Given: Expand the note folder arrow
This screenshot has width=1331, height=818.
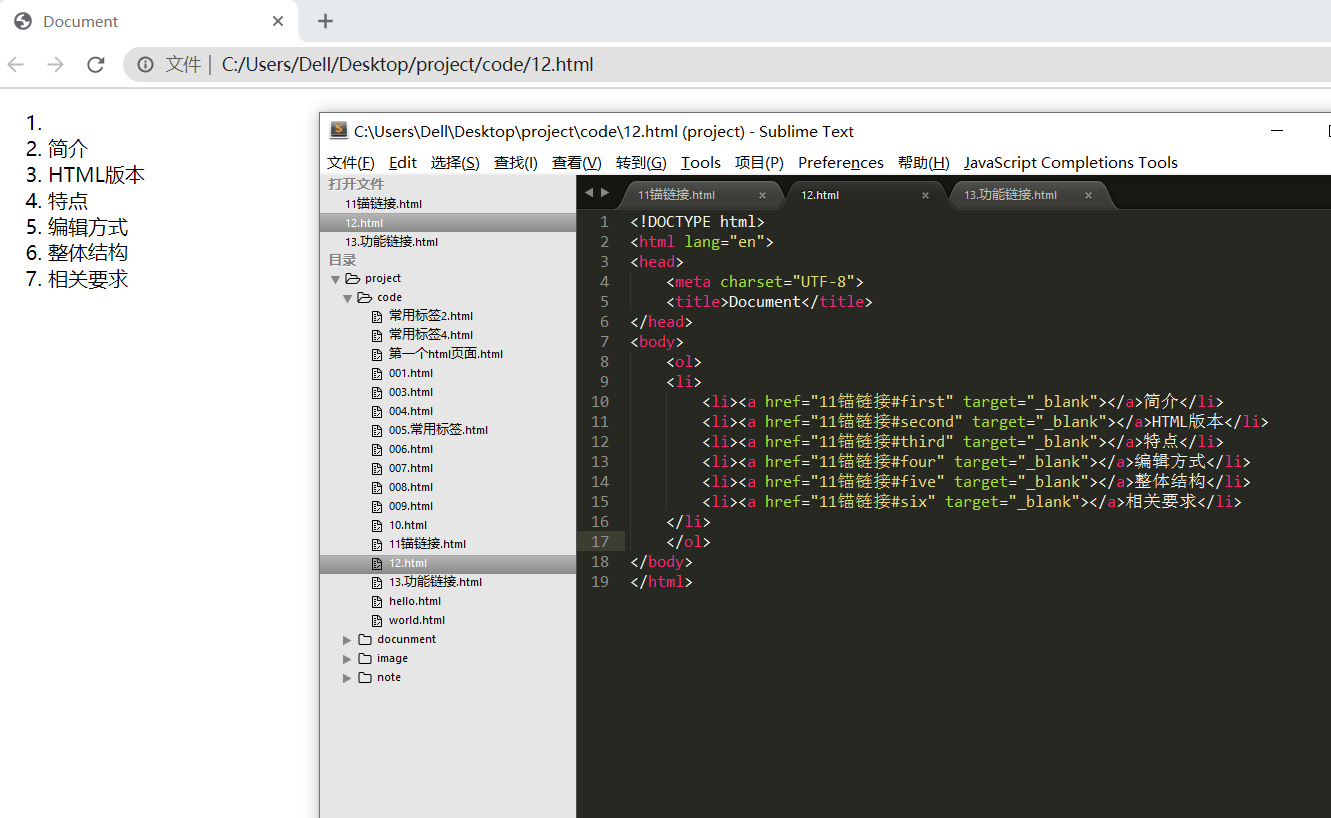Looking at the screenshot, I should [x=348, y=678].
